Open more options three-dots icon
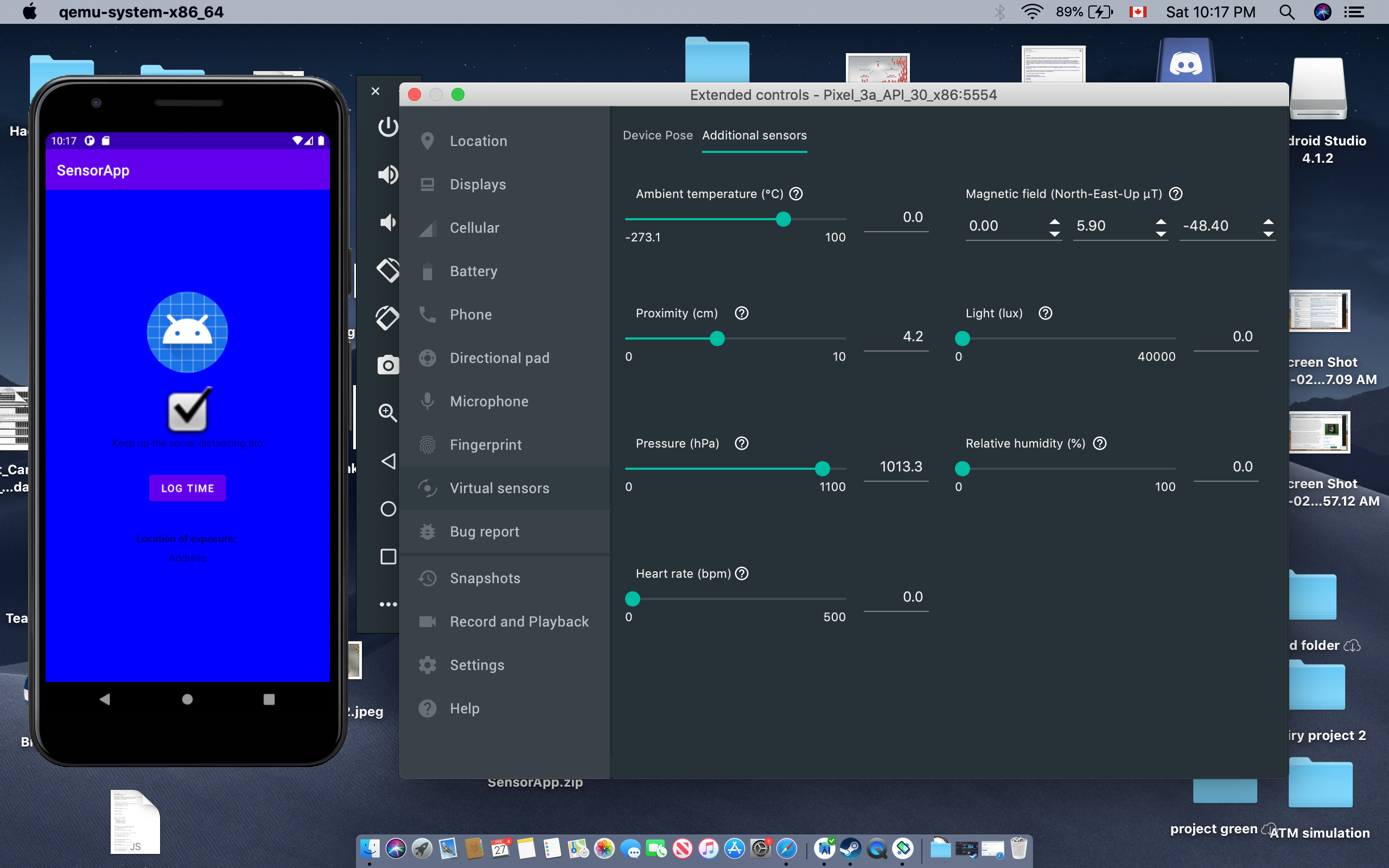This screenshot has height=868, width=1389. pyautogui.click(x=388, y=604)
